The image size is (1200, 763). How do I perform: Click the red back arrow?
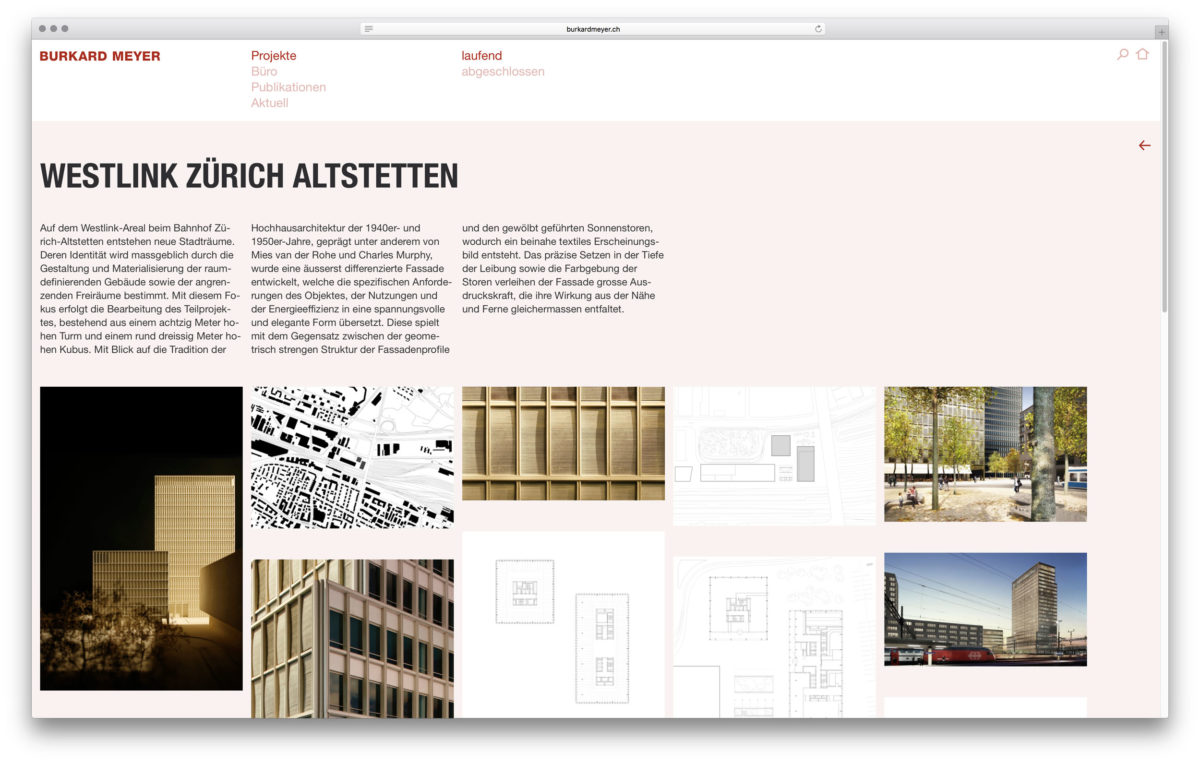click(x=1144, y=146)
